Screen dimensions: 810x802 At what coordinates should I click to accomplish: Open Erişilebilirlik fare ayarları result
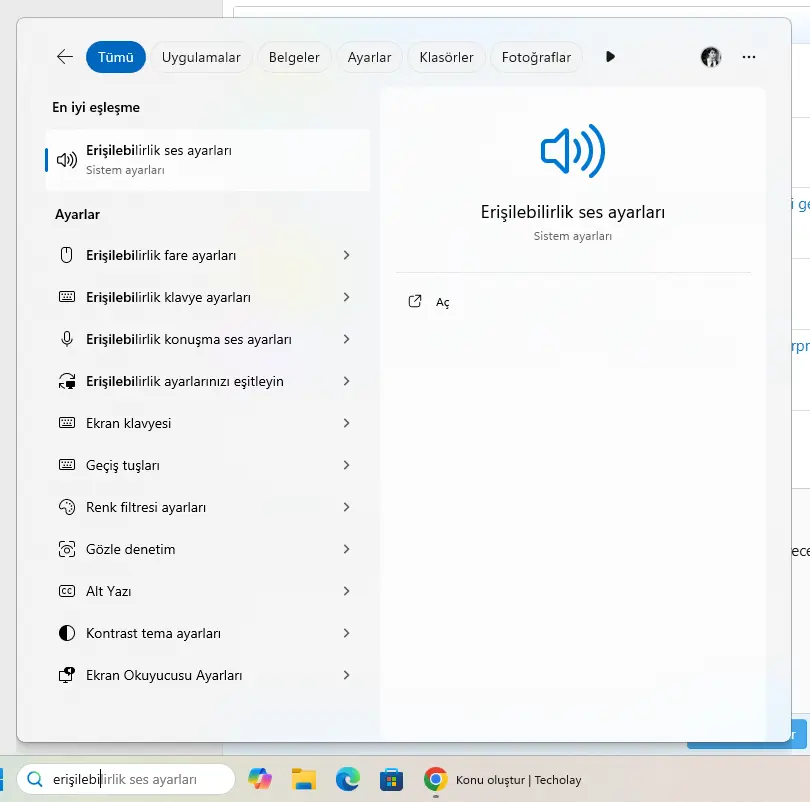pos(208,255)
